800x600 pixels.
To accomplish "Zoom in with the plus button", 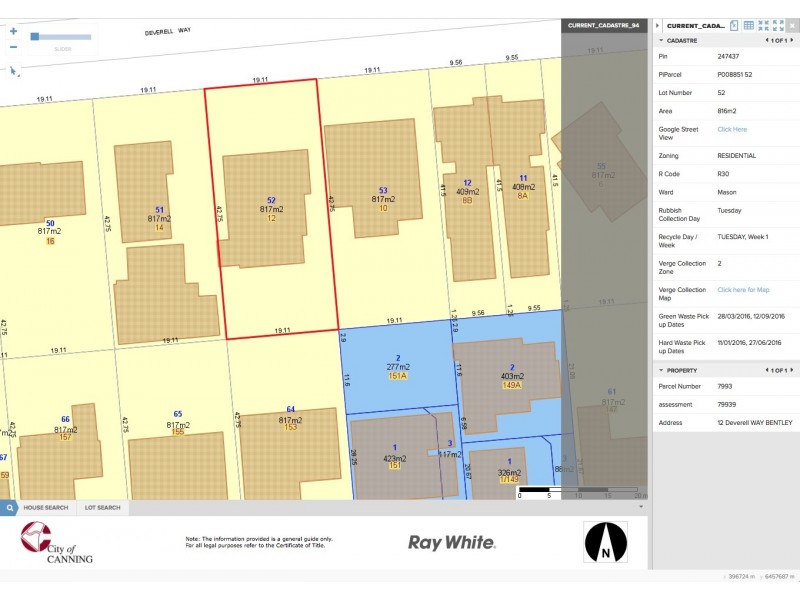I will coord(13,31).
